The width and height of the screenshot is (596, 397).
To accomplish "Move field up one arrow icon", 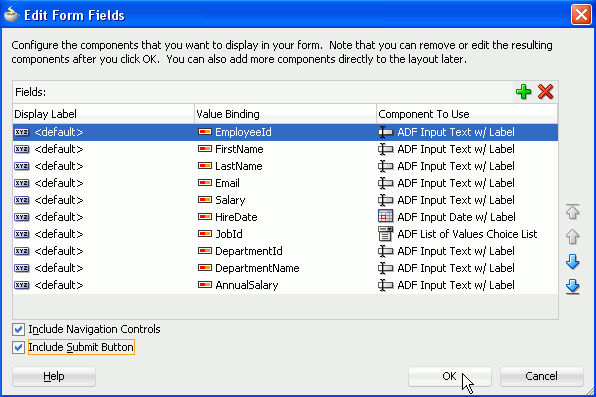I will coord(572,237).
